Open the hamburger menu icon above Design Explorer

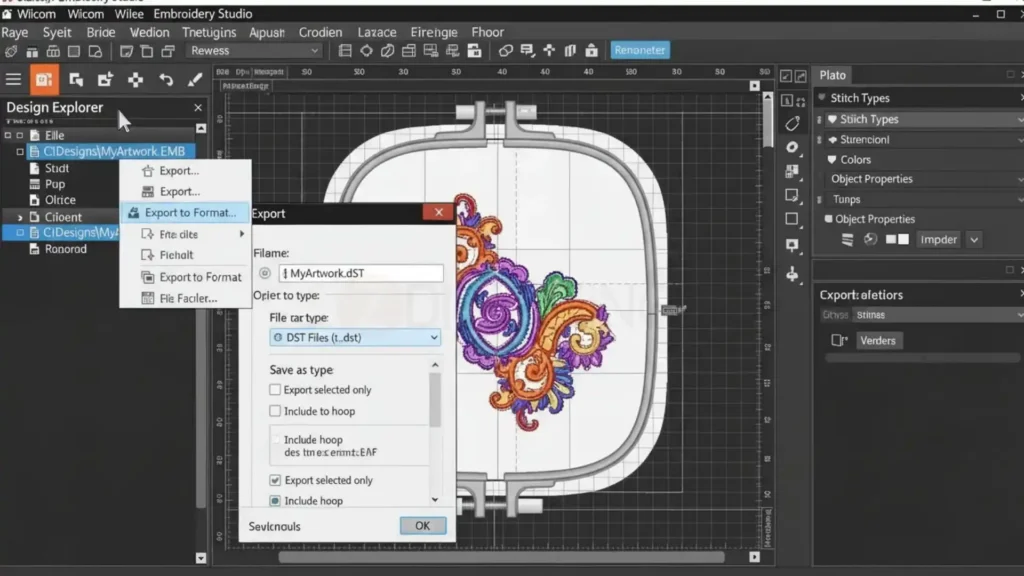13,80
